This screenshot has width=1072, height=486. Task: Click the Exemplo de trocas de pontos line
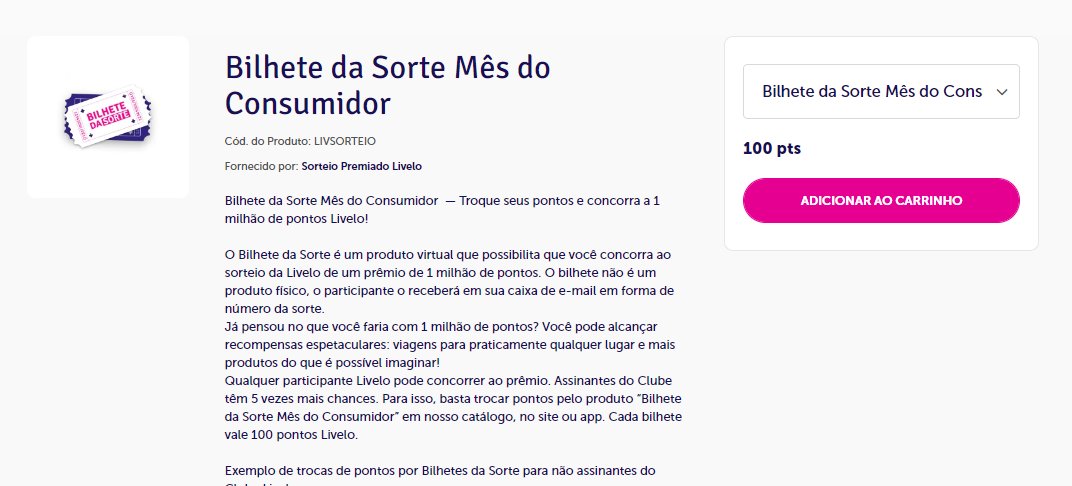coord(440,471)
